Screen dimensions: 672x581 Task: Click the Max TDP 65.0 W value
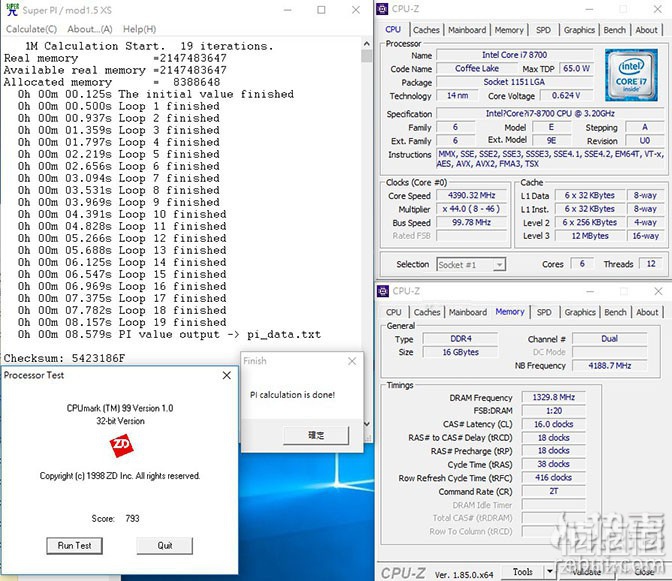click(x=576, y=69)
